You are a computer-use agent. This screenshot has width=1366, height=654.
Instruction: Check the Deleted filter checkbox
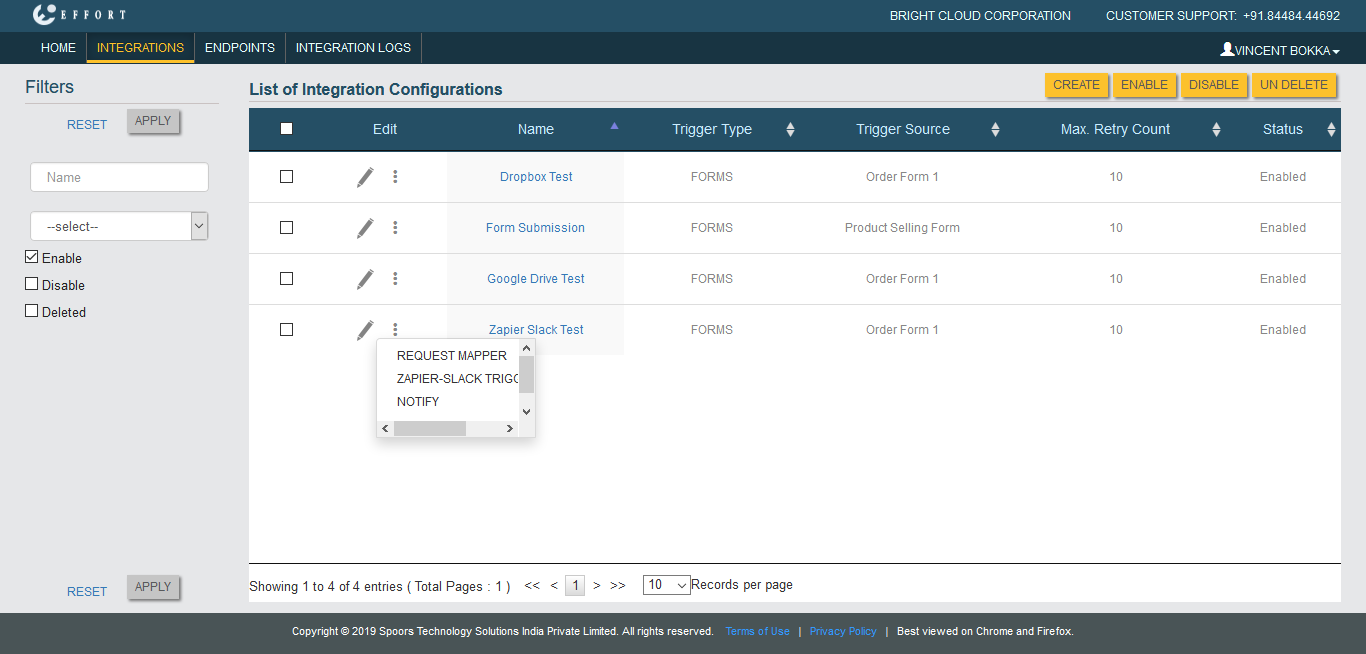pyautogui.click(x=32, y=312)
